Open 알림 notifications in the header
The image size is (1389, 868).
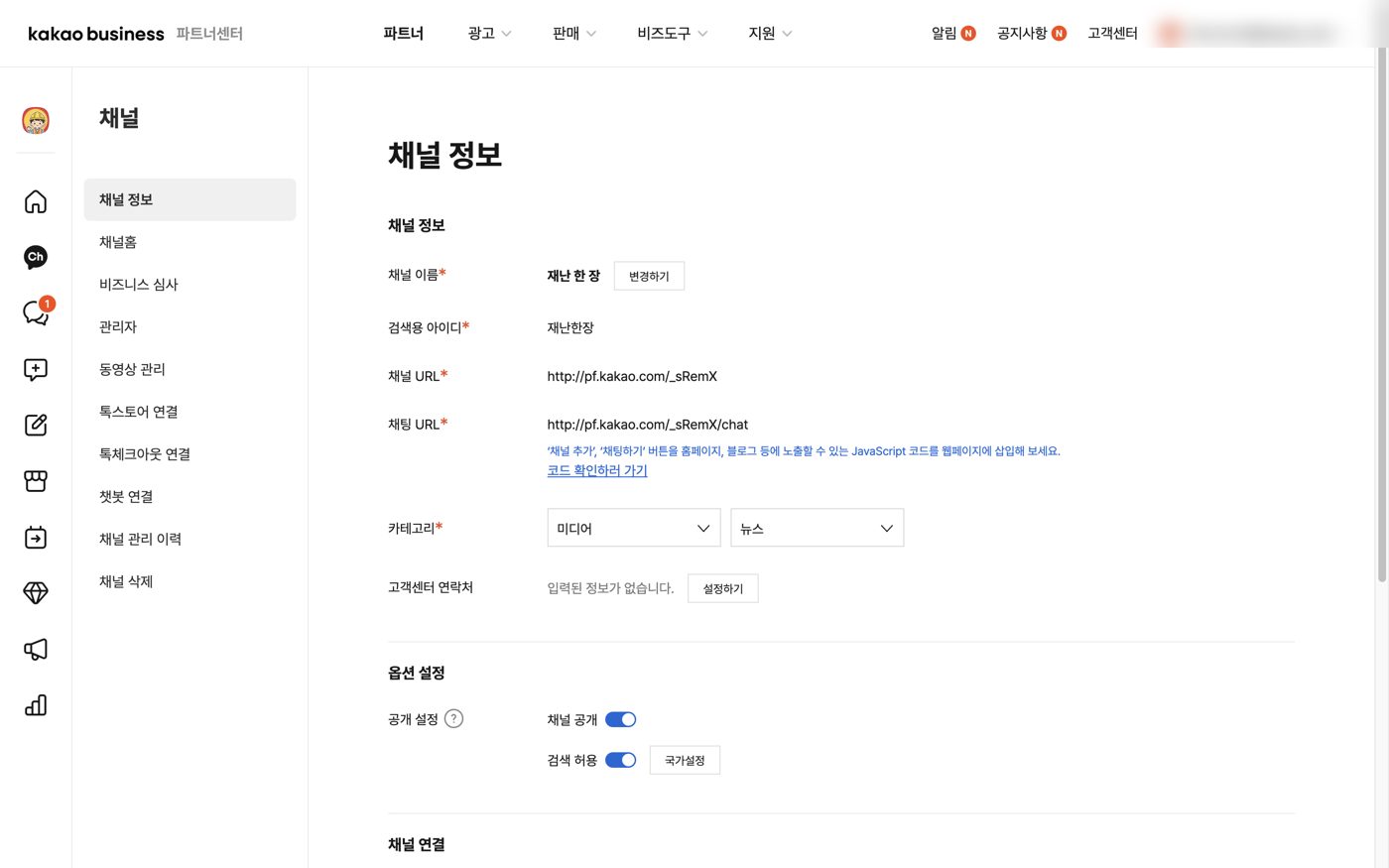[953, 34]
